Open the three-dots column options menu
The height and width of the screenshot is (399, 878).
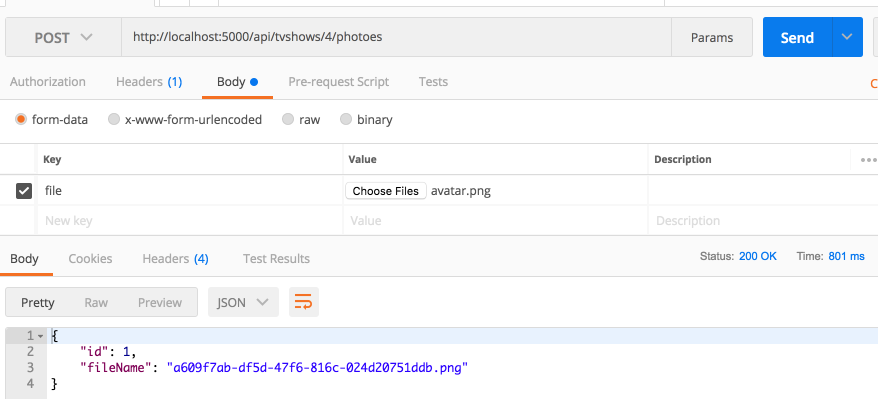coord(868,159)
